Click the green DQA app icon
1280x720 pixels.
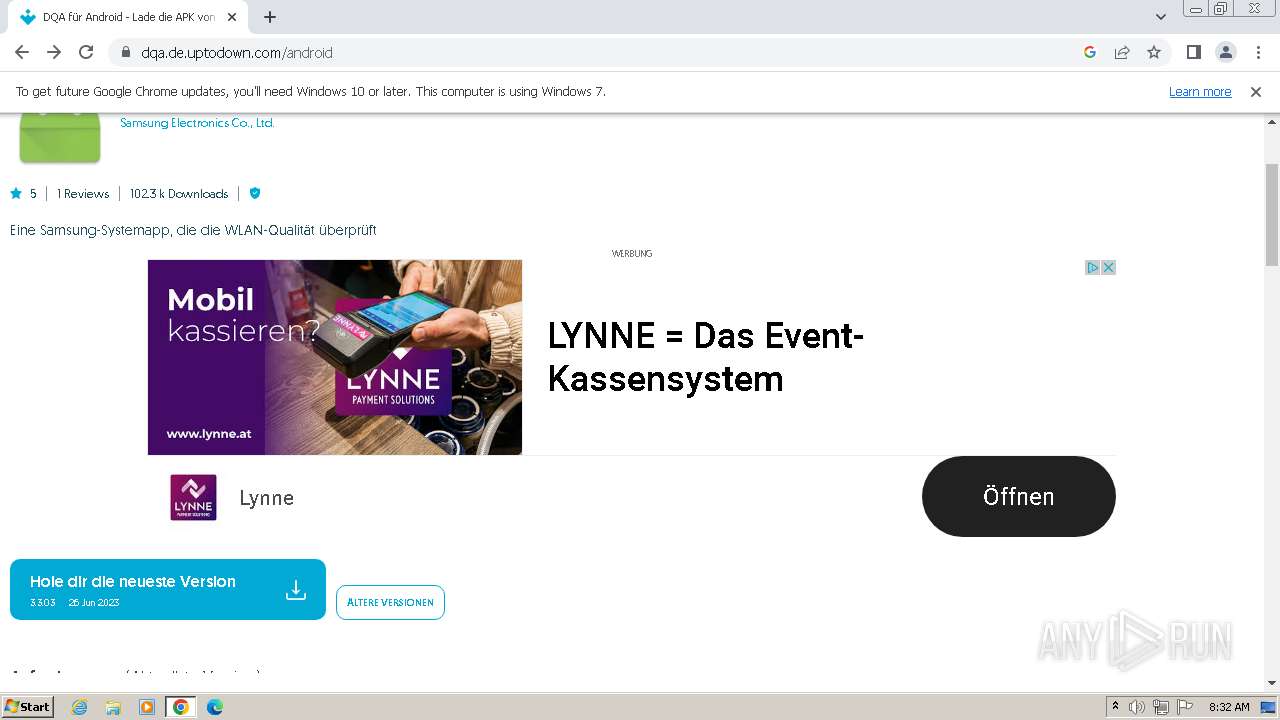point(60,138)
